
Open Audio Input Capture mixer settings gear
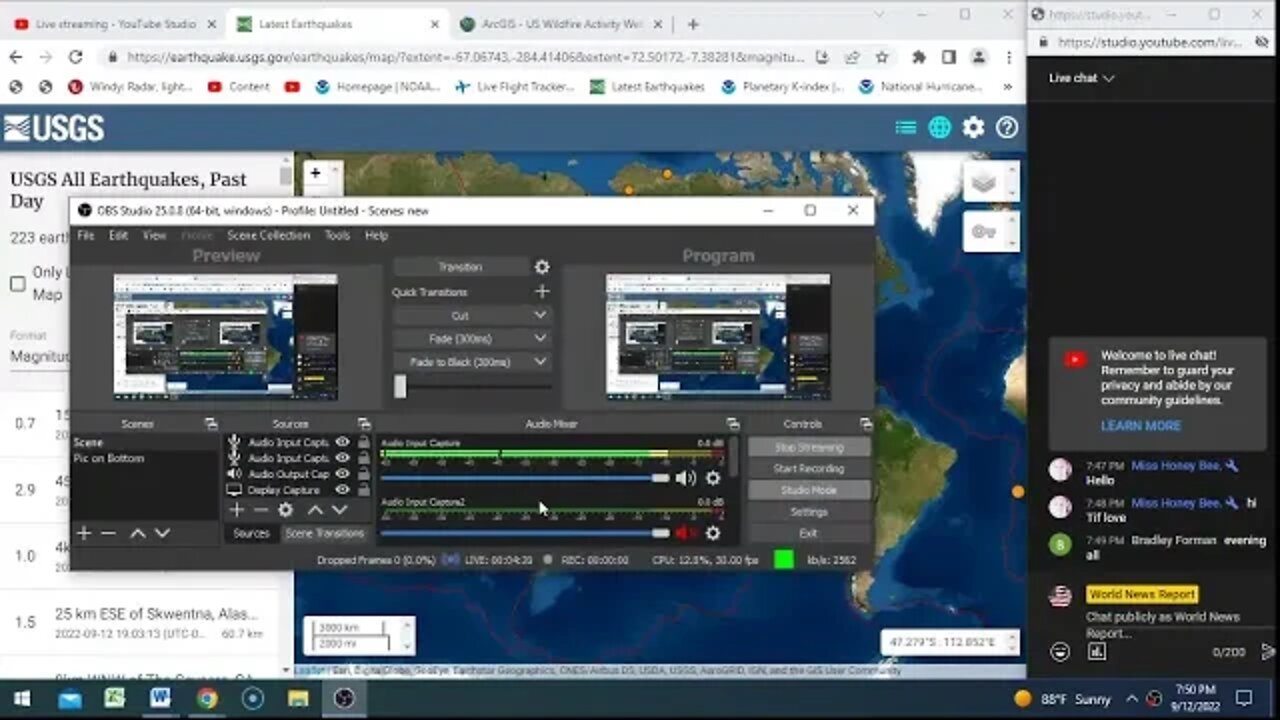712,478
